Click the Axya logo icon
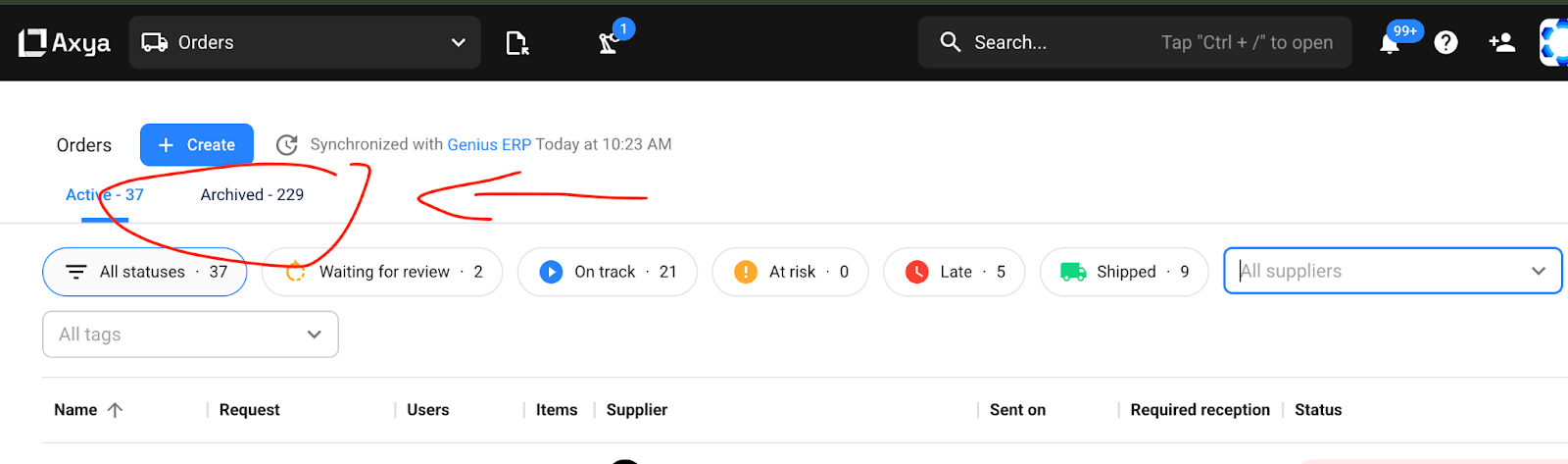Viewport: 1568px width, 464px height. [32, 42]
